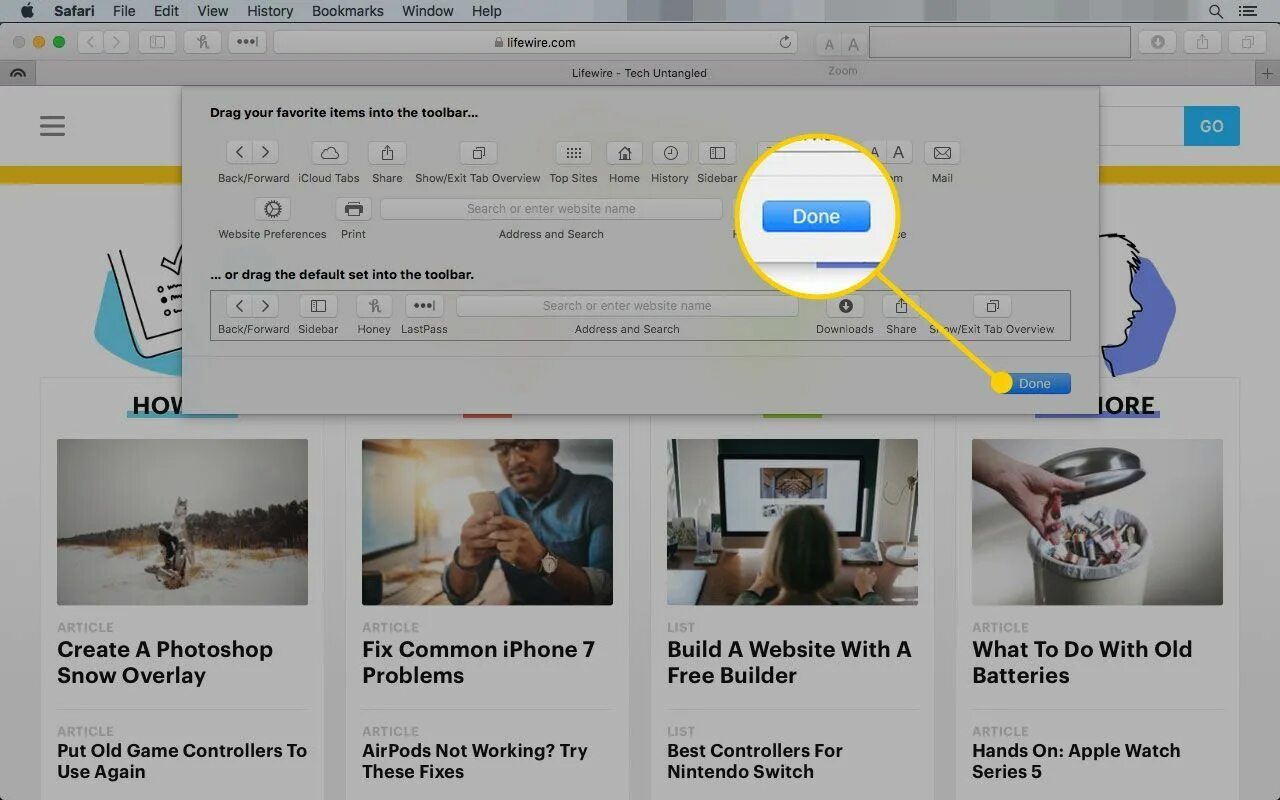Open Spotlight search in the menu bar
This screenshot has height=800, width=1280.
1216,11
